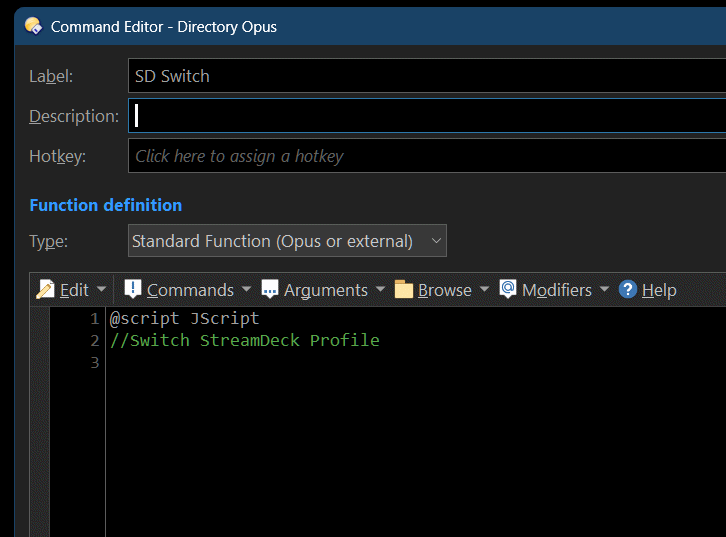Screen dimensions: 726x537
Task: Open the Modifiers dropdown arrow
Action: (x=605, y=289)
